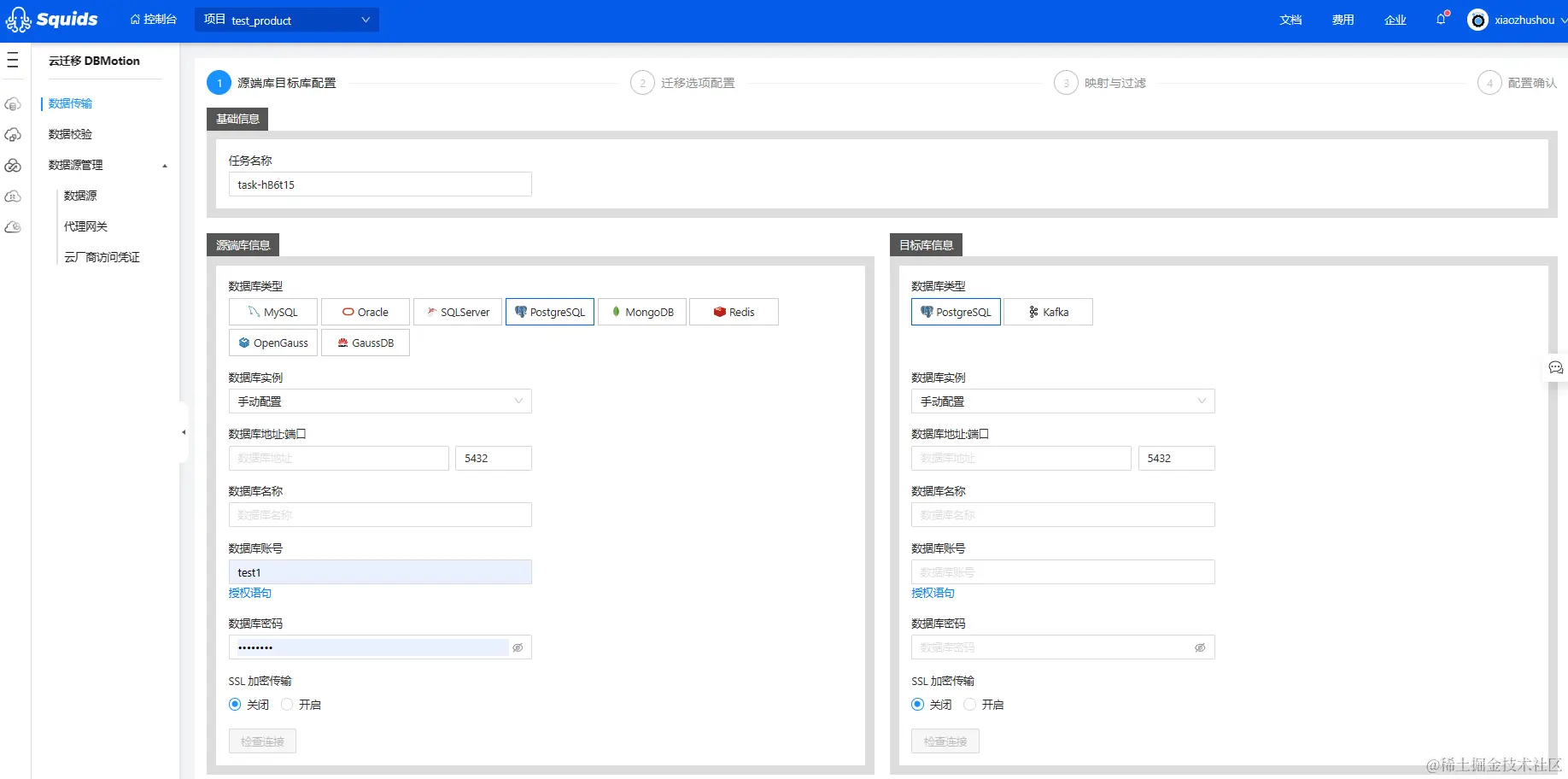The height and width of the screenshot is (779, 1568).
Task: Expand the xiaozhushou account menu arrow
Action: coord(1563,20)
